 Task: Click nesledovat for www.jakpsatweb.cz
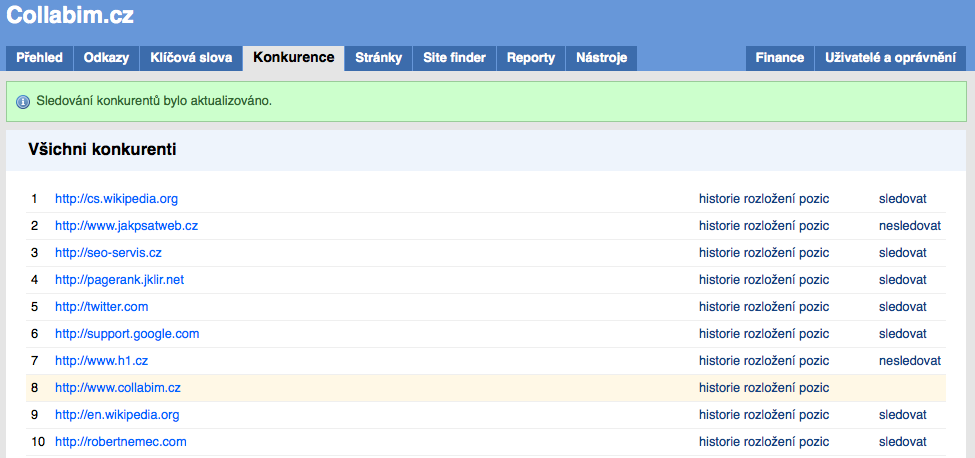pos(910,226)
